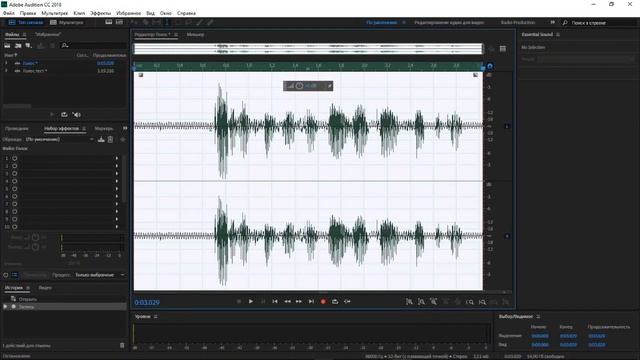Viewport: 640px width, 360px height.
Task: Delete the effects preset trash icon
Action: pyautogui.click(x=110, y=140)
